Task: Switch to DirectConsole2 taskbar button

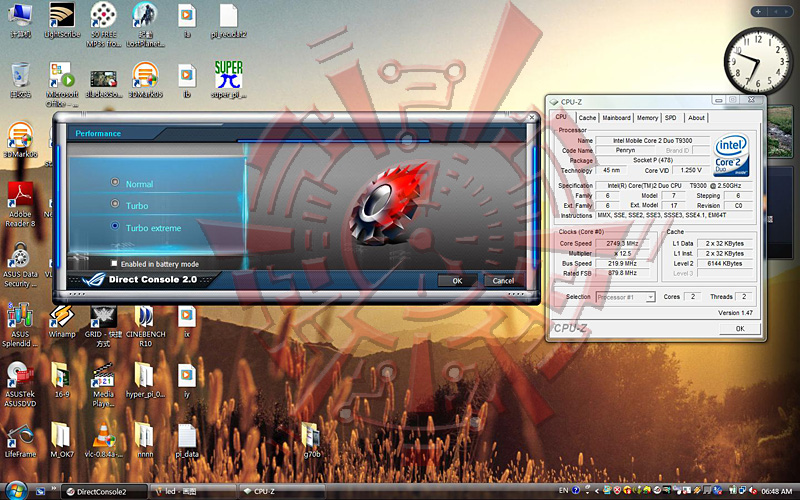Action: [x=104, y=492]
